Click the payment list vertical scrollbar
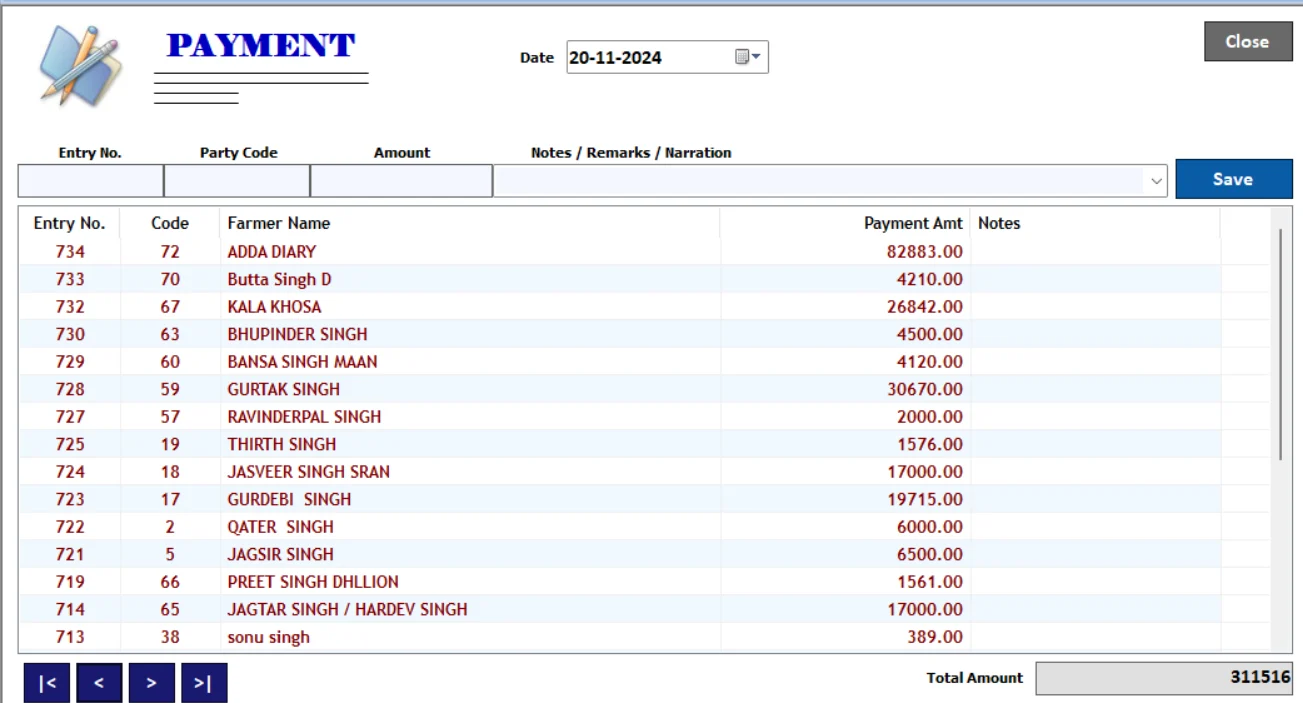 1281,344
